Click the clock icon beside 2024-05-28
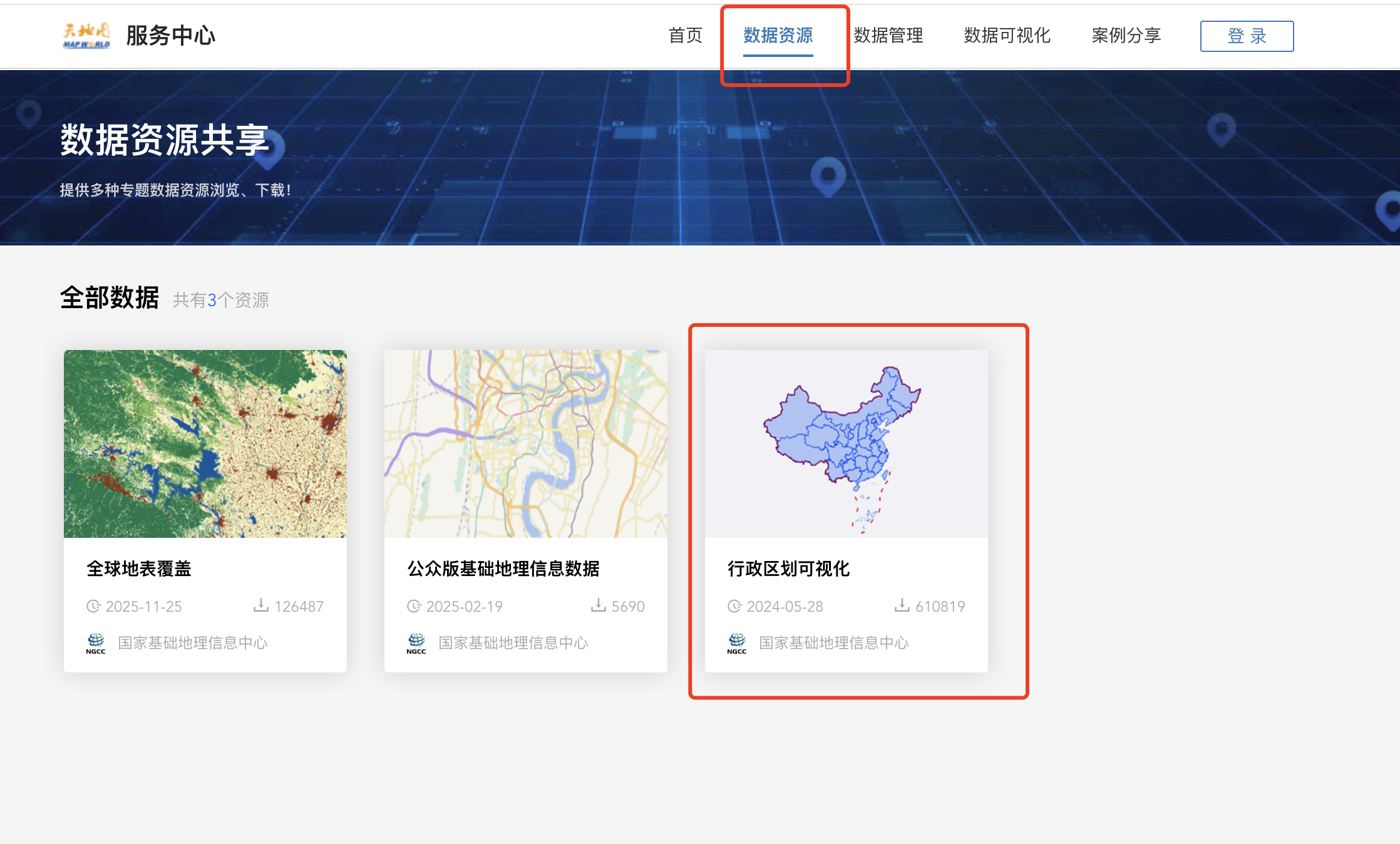 (734, 606)
